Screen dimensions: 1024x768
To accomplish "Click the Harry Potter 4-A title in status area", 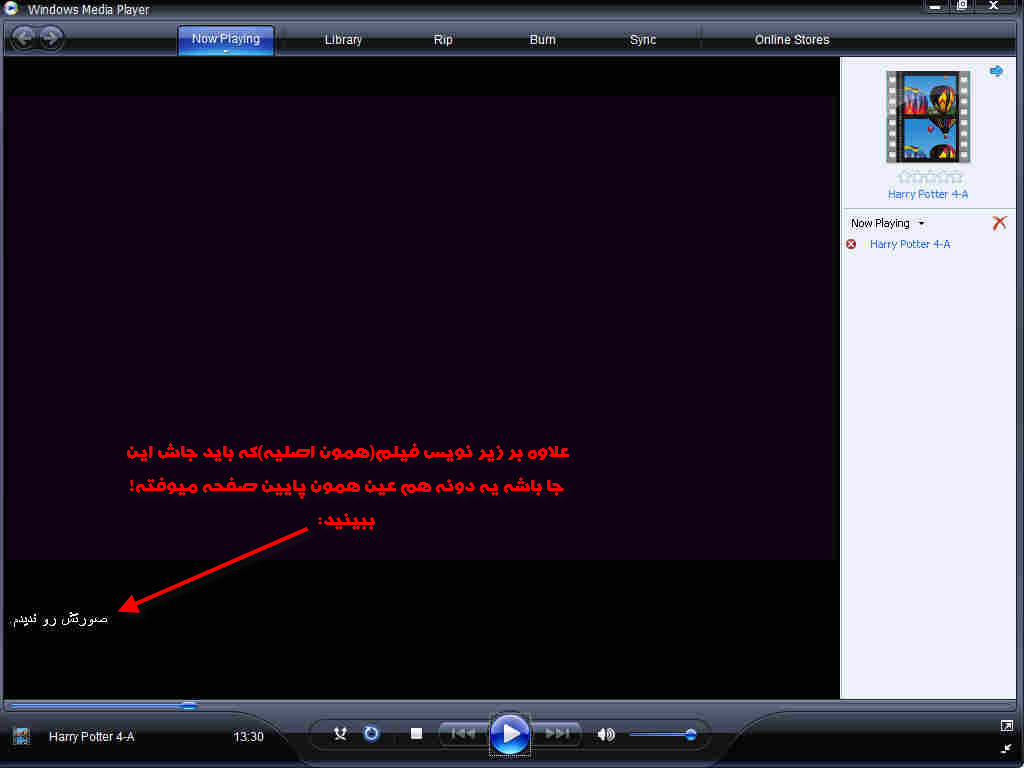I will pyautogui.click(x=91, y=737).
